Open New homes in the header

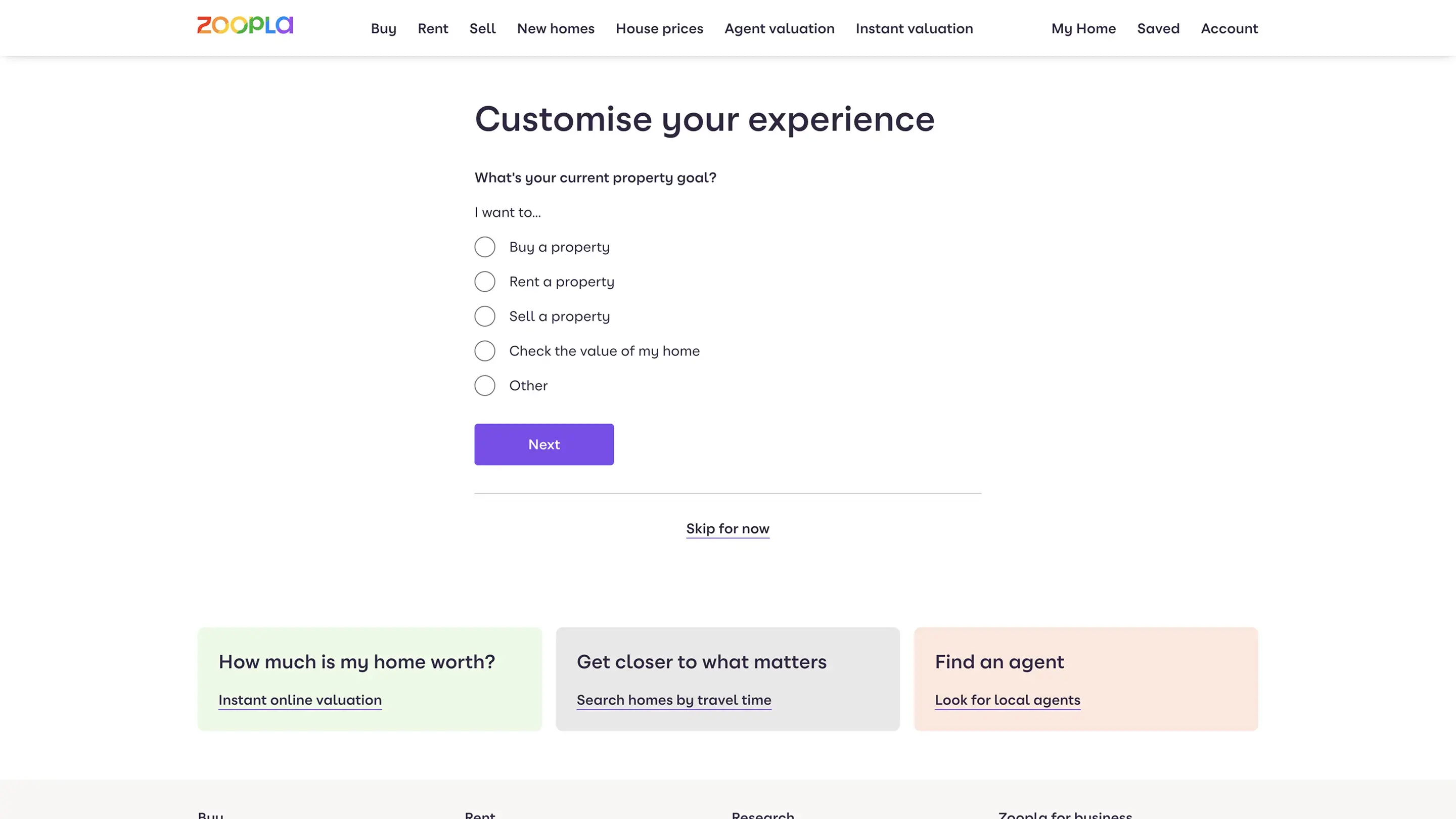(556, 28)
